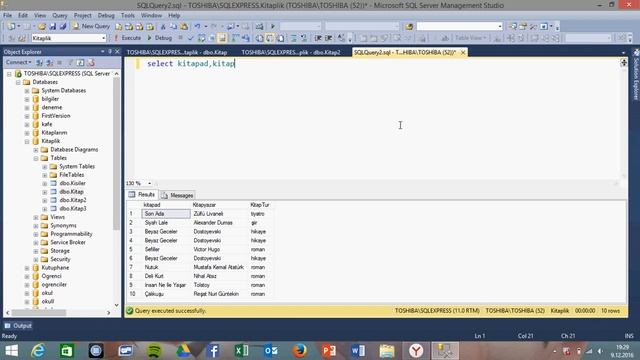Click the New Query toolbar button
Image resolution: width=640 pixels, height=360 pixels.
tap(91, 26)
